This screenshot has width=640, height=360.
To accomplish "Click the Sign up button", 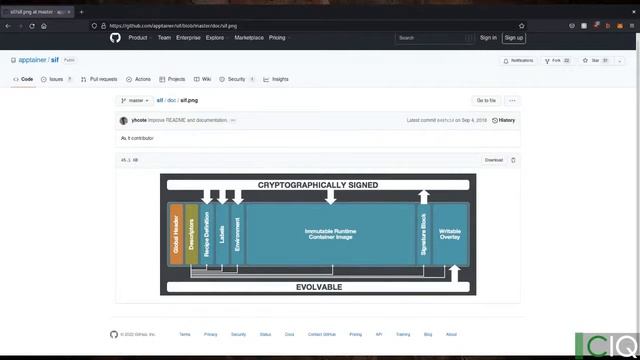I will (x=513, y=38).
